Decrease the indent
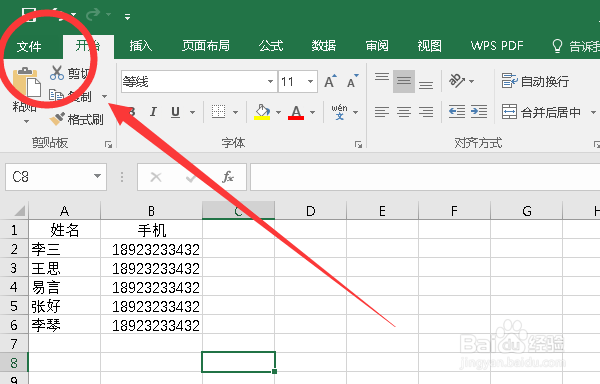 tap(457, 112)
